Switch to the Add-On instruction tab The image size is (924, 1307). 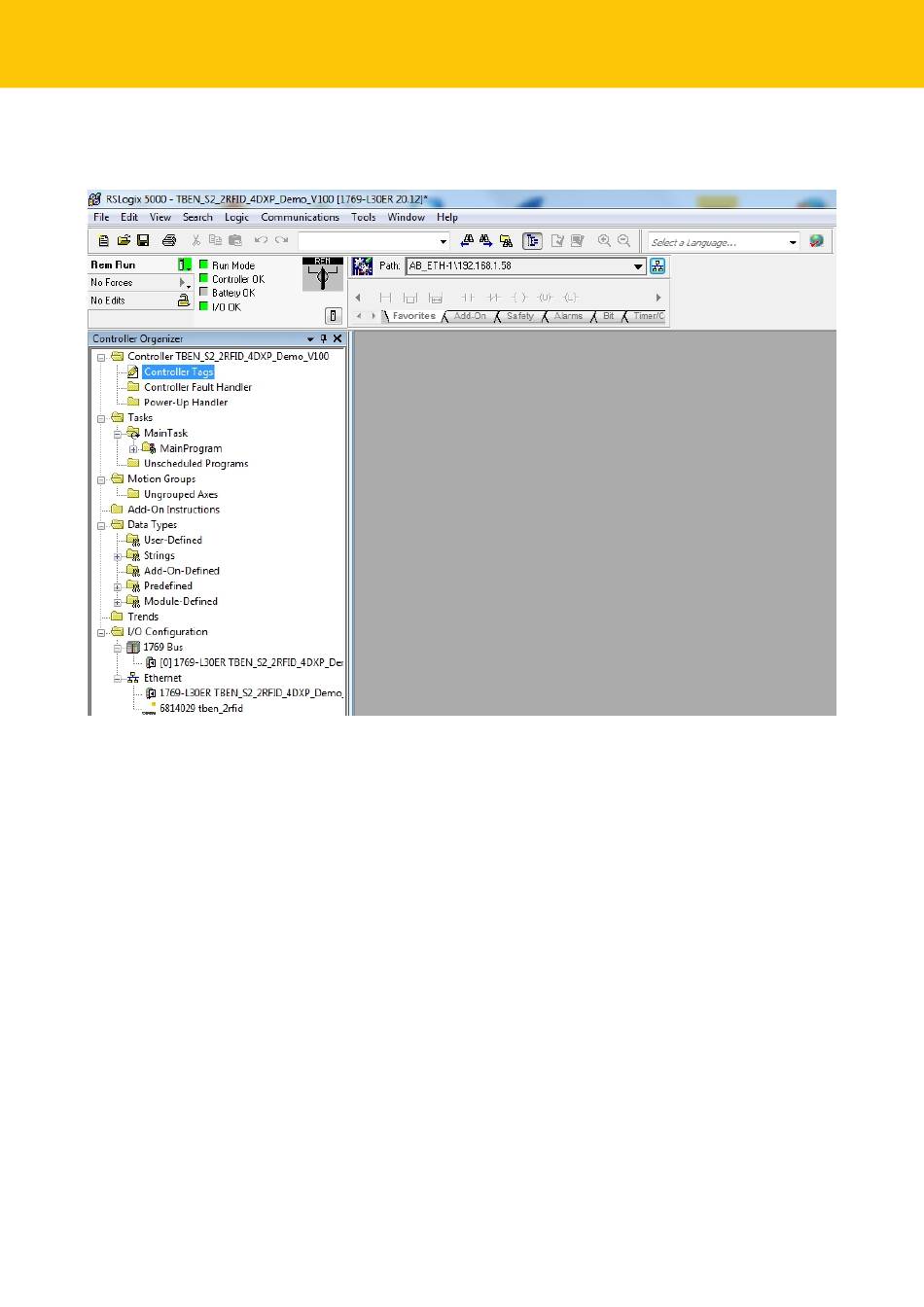tap(470, 316)
